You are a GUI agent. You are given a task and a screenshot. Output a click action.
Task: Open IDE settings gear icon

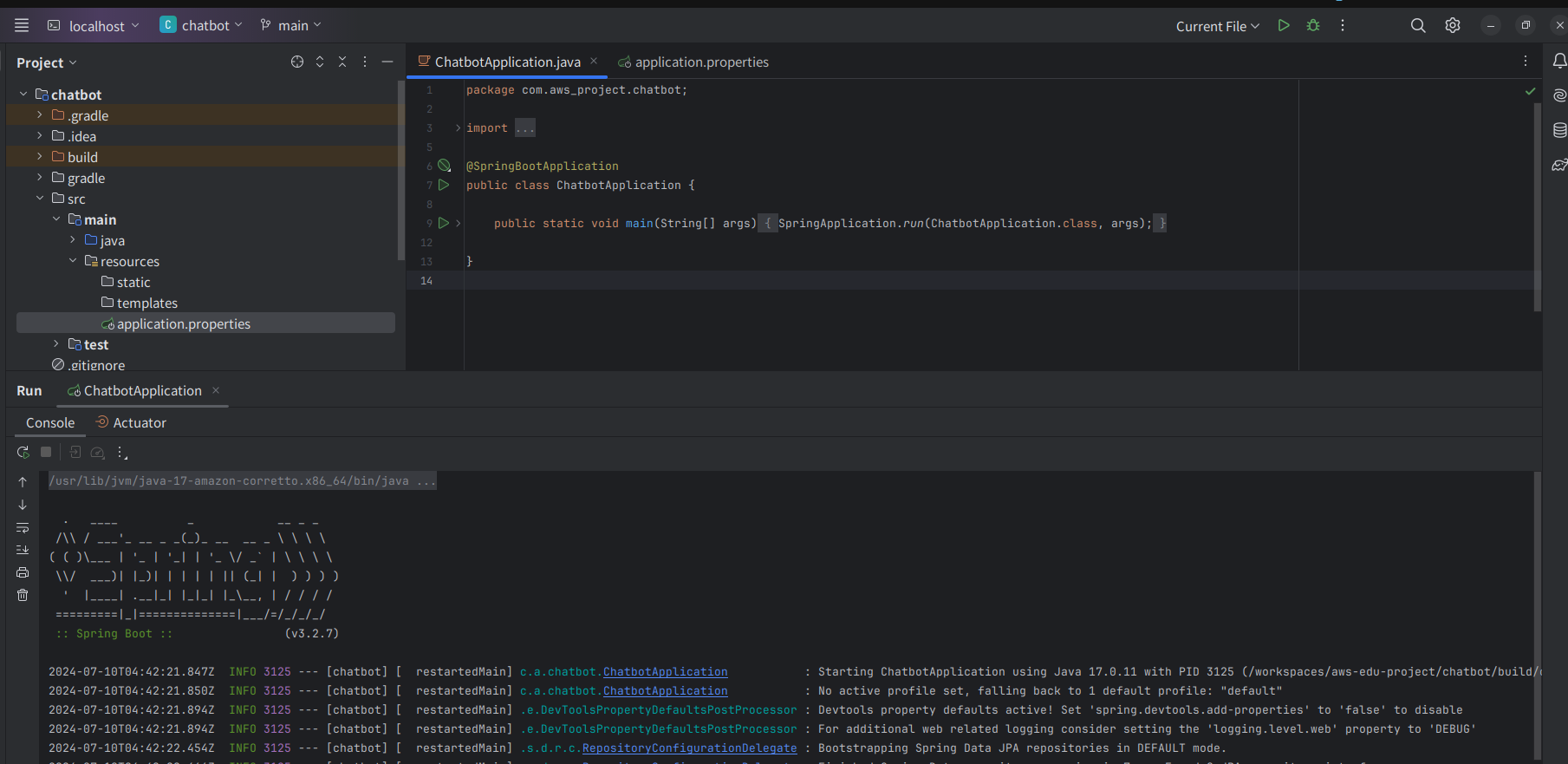[x=1453, y=26]
